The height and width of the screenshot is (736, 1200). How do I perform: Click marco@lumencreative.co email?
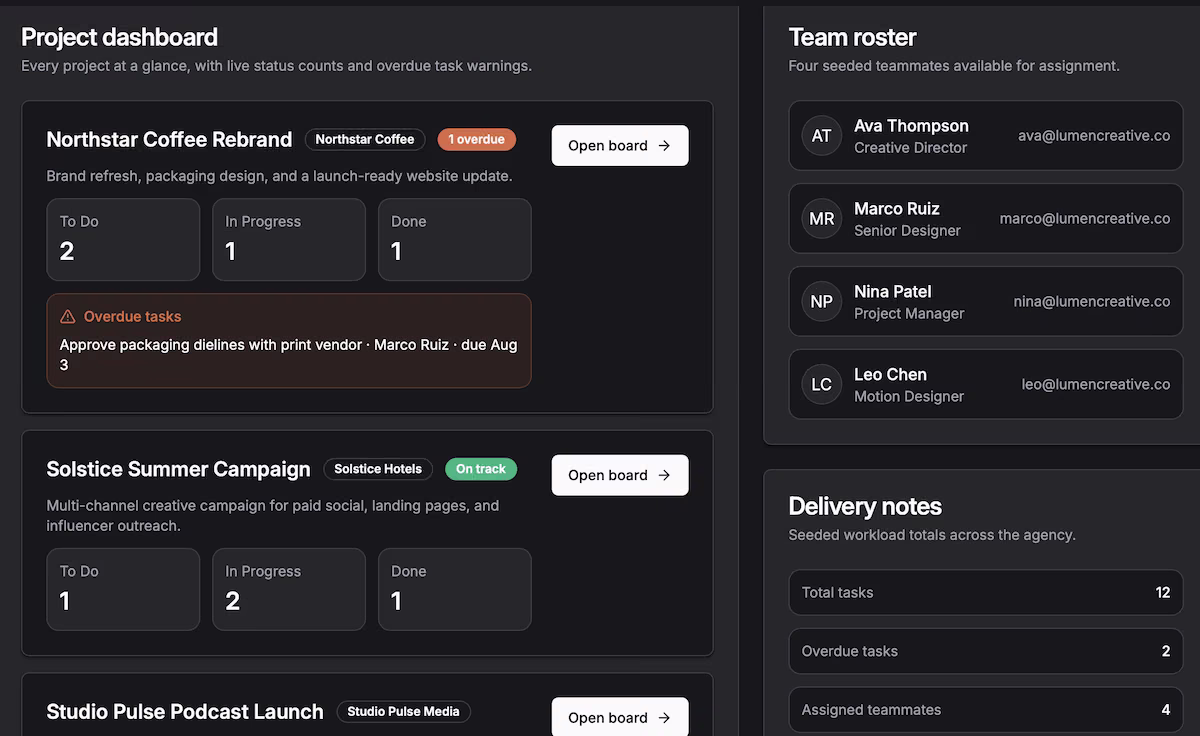pos(1085,219)
